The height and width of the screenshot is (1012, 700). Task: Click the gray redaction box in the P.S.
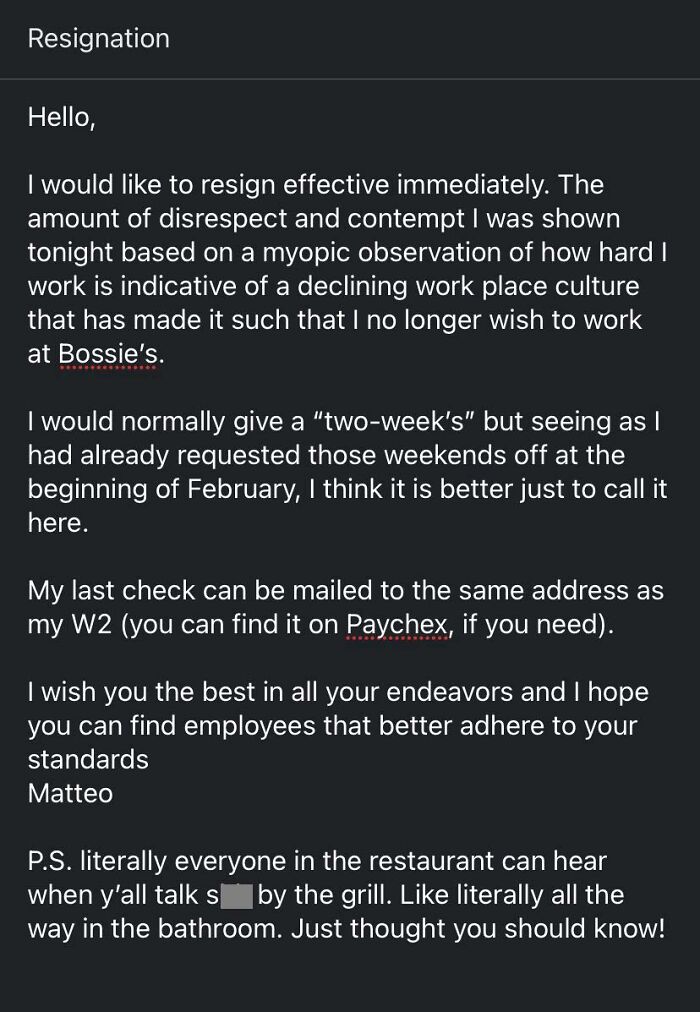click(x=236, y=896)
